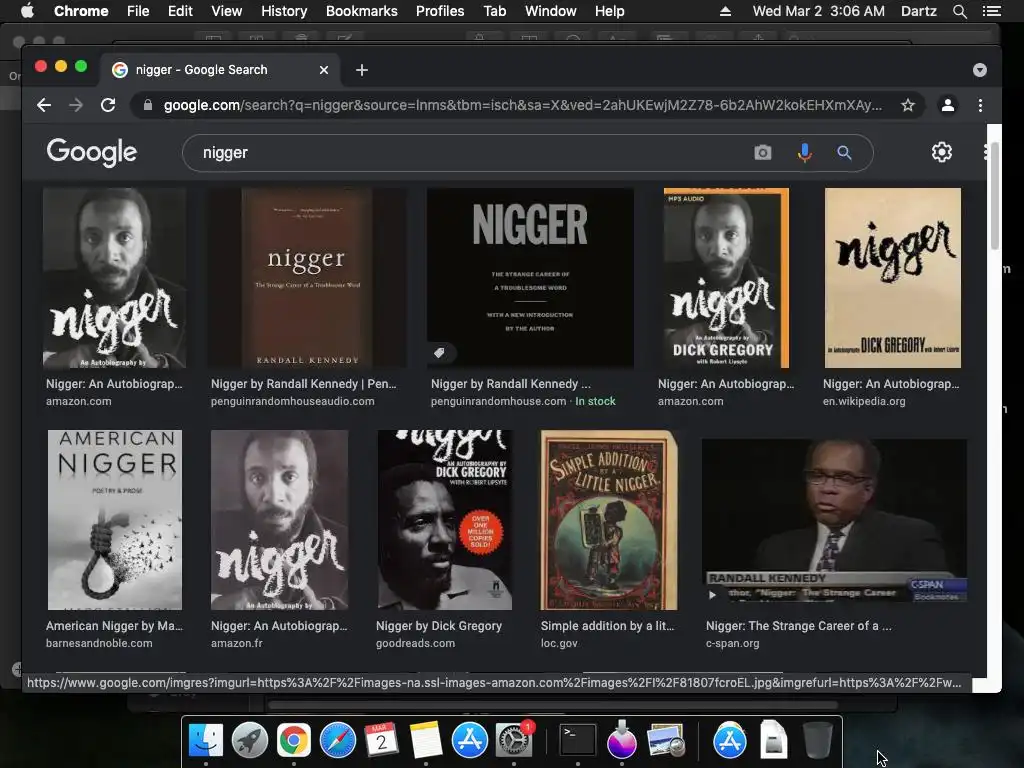Viewport: 1024px width, 768px height.
Task: Open the Edit menu
Action: pos(180,11)
